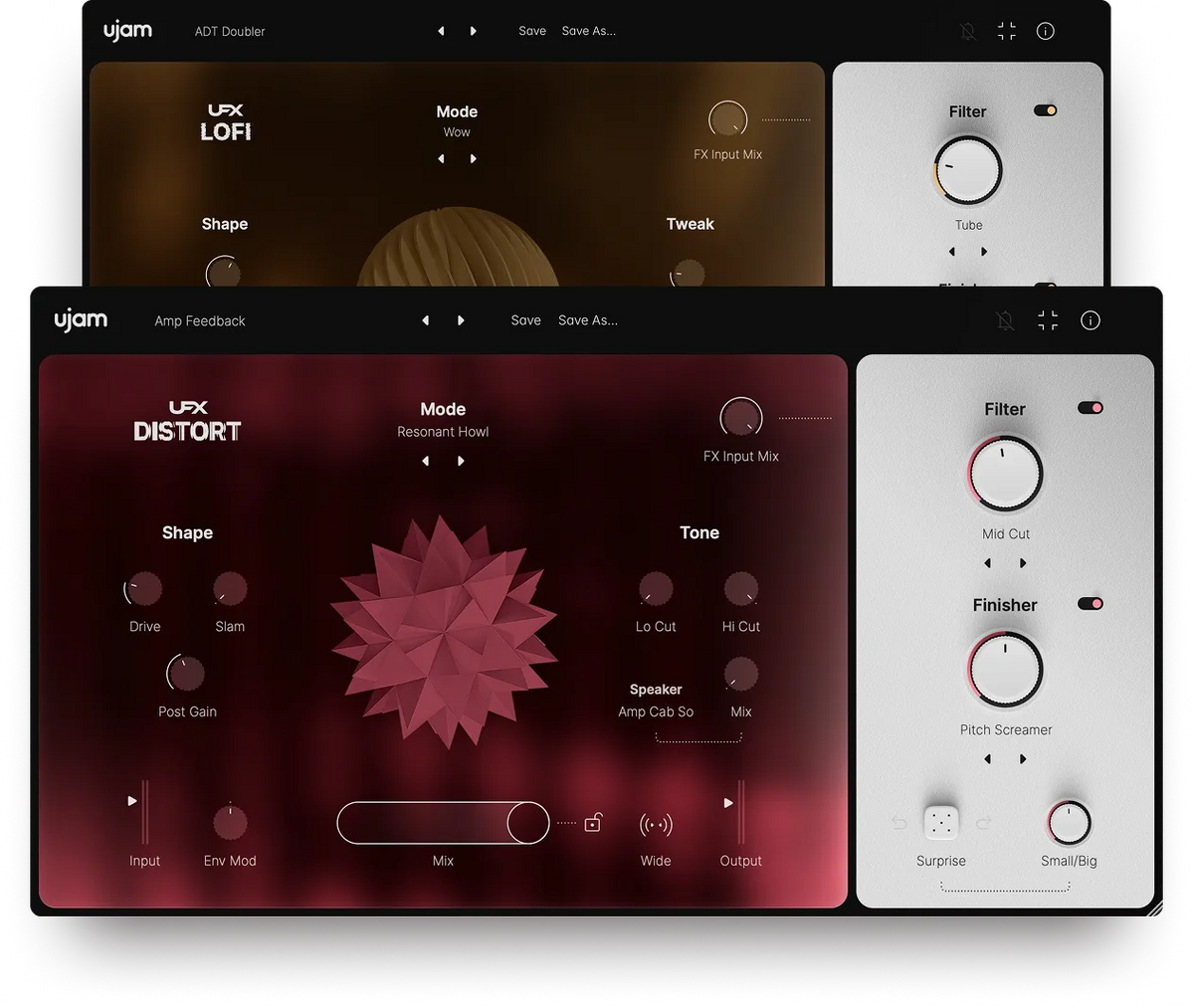Open the lock icon next to Mix

click(592, 823)
